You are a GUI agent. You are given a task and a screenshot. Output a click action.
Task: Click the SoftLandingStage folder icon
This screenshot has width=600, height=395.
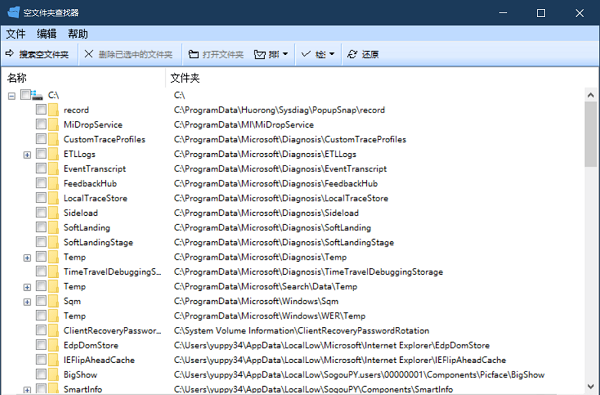pyautogui.click(x=54, y=242)
